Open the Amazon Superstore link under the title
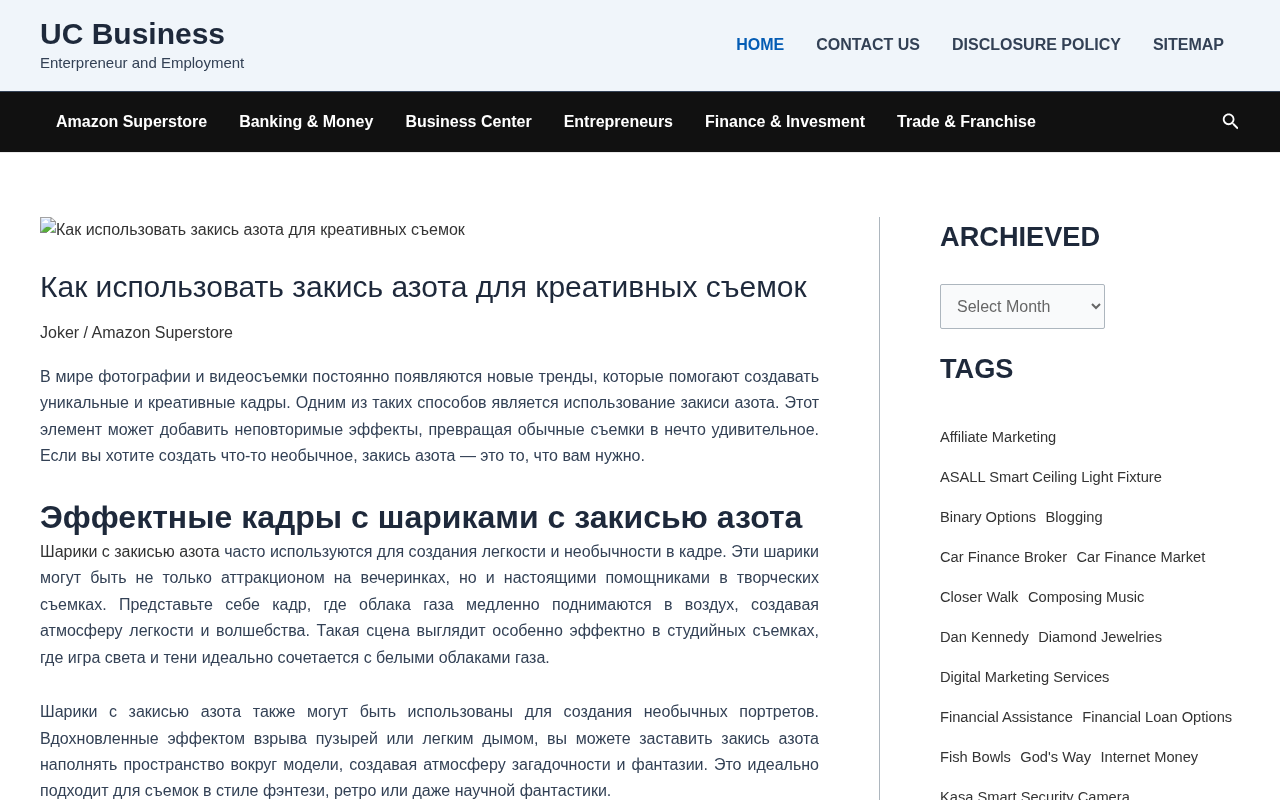This screenshot has height=800, width=1280. click(162, 333)
